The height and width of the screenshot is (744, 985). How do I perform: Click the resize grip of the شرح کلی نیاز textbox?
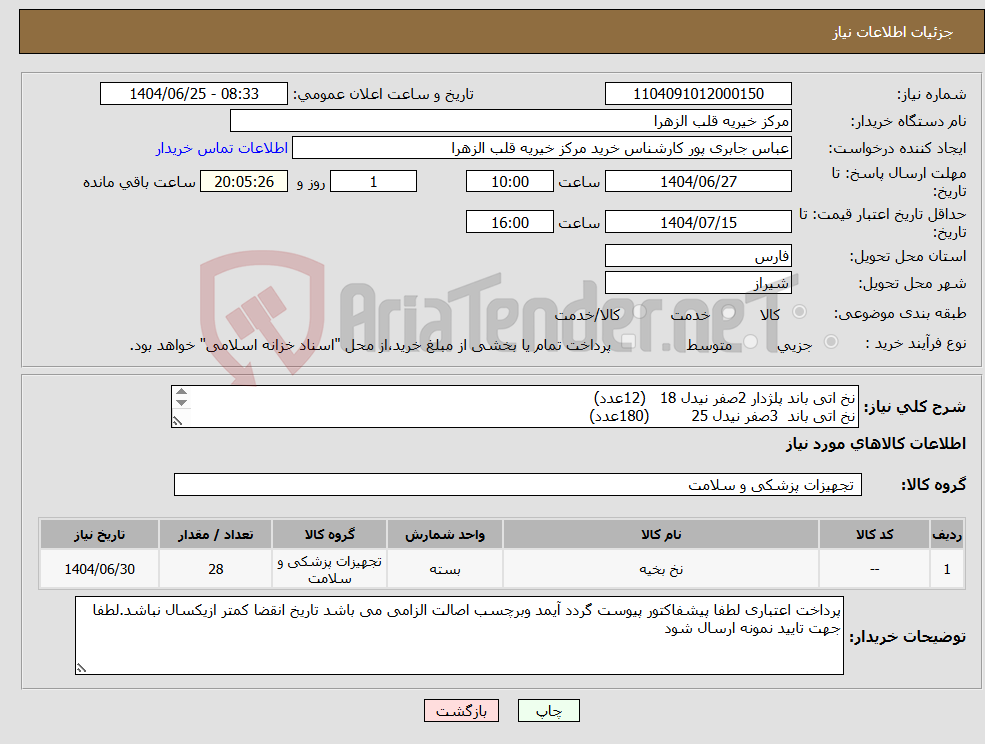[x=177, y=420]
